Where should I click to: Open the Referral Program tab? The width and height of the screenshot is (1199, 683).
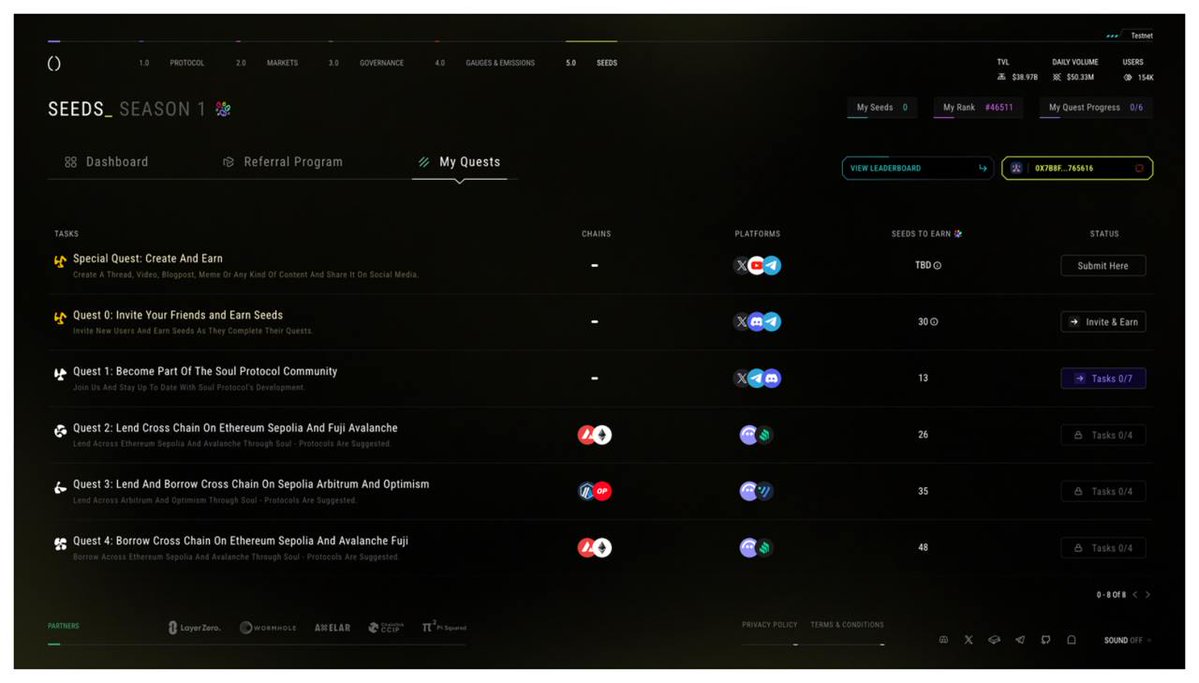[x=283, y=162]
